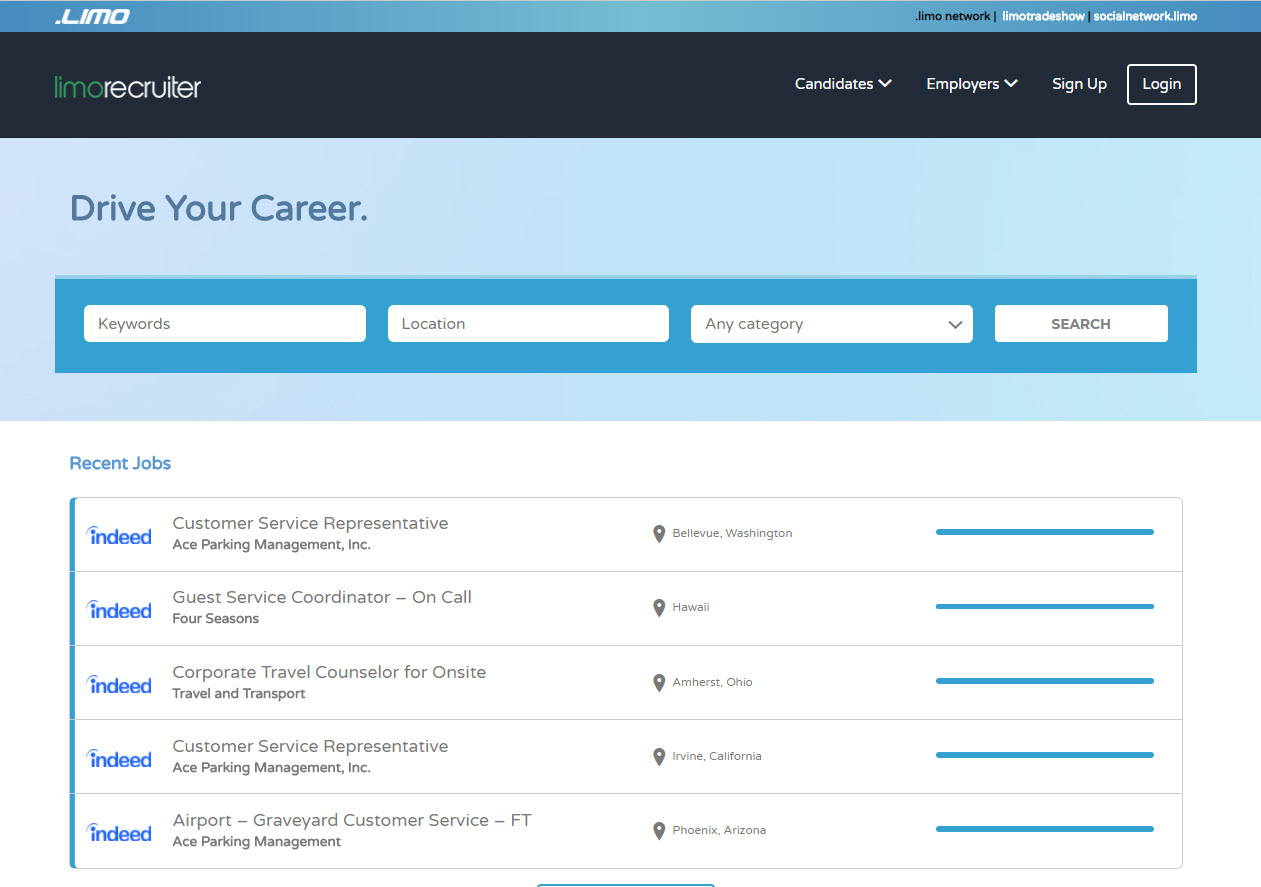Screen dimensions: 1261x887
Task: Open the Sign Up page
Action: [x=1079, y=84]
